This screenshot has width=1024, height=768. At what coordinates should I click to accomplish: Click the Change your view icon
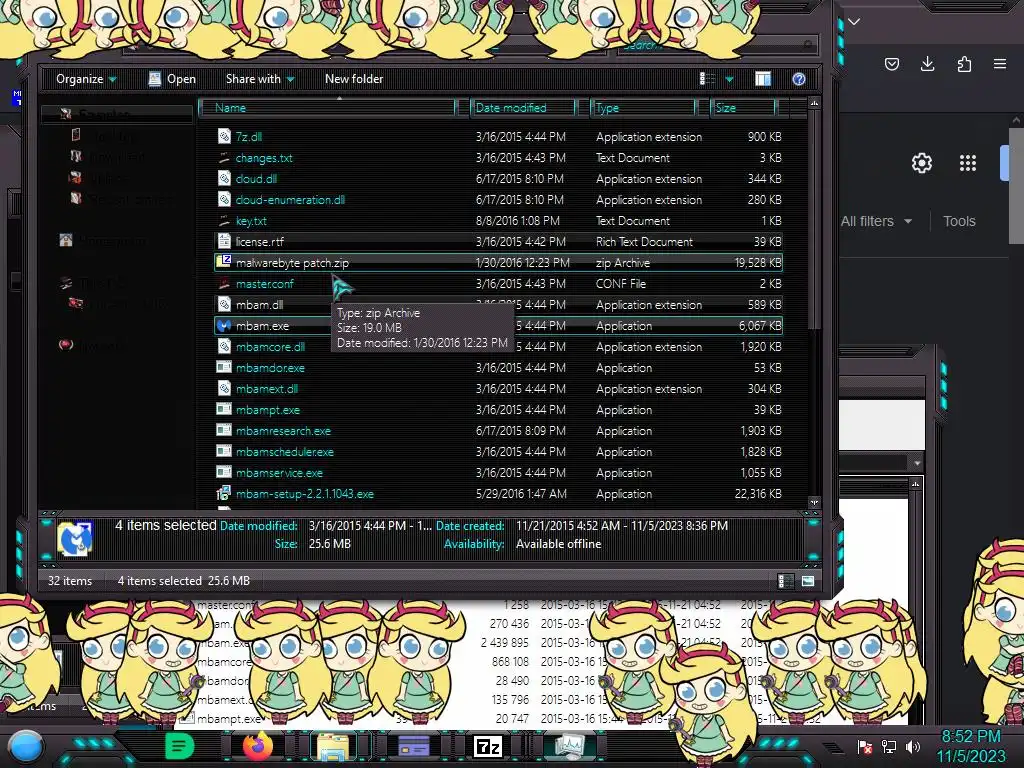[707, 79]
